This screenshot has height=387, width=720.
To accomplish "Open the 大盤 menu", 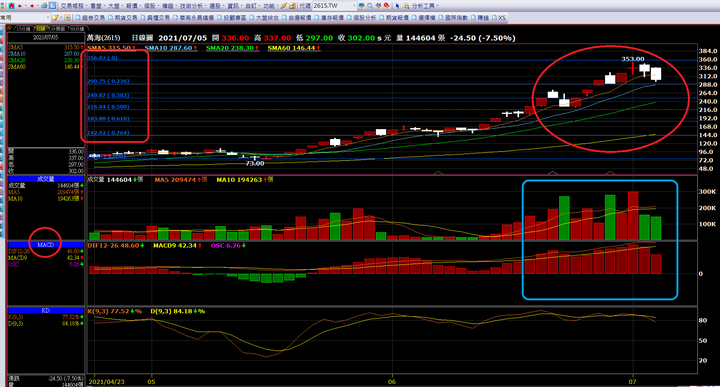I will (x=113, y=6).
